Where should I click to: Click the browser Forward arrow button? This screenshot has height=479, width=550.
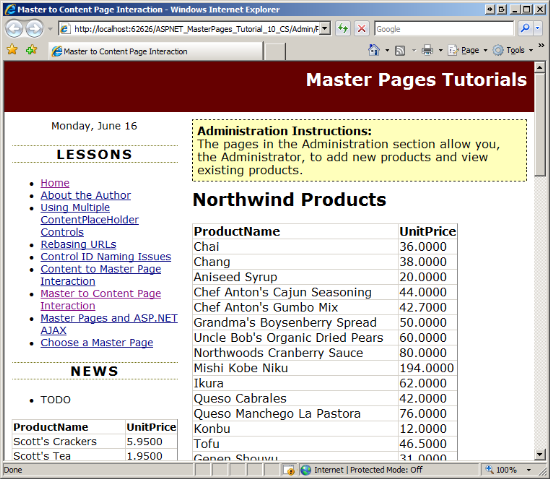pyautogui.click(x=34, y=29)
